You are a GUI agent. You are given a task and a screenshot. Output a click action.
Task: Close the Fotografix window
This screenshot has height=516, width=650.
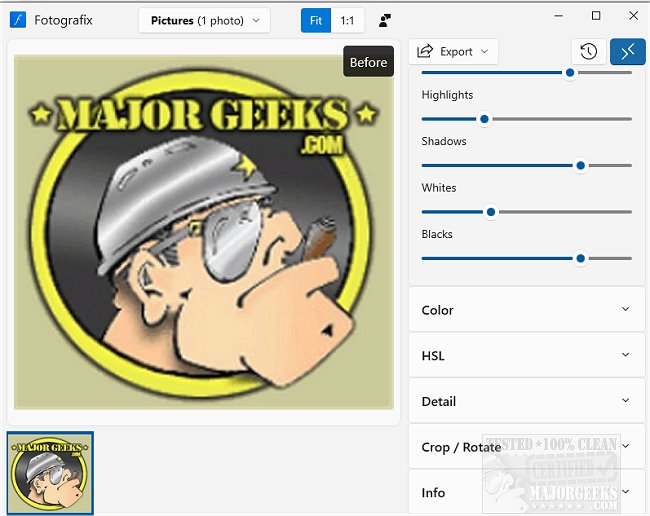632,16
